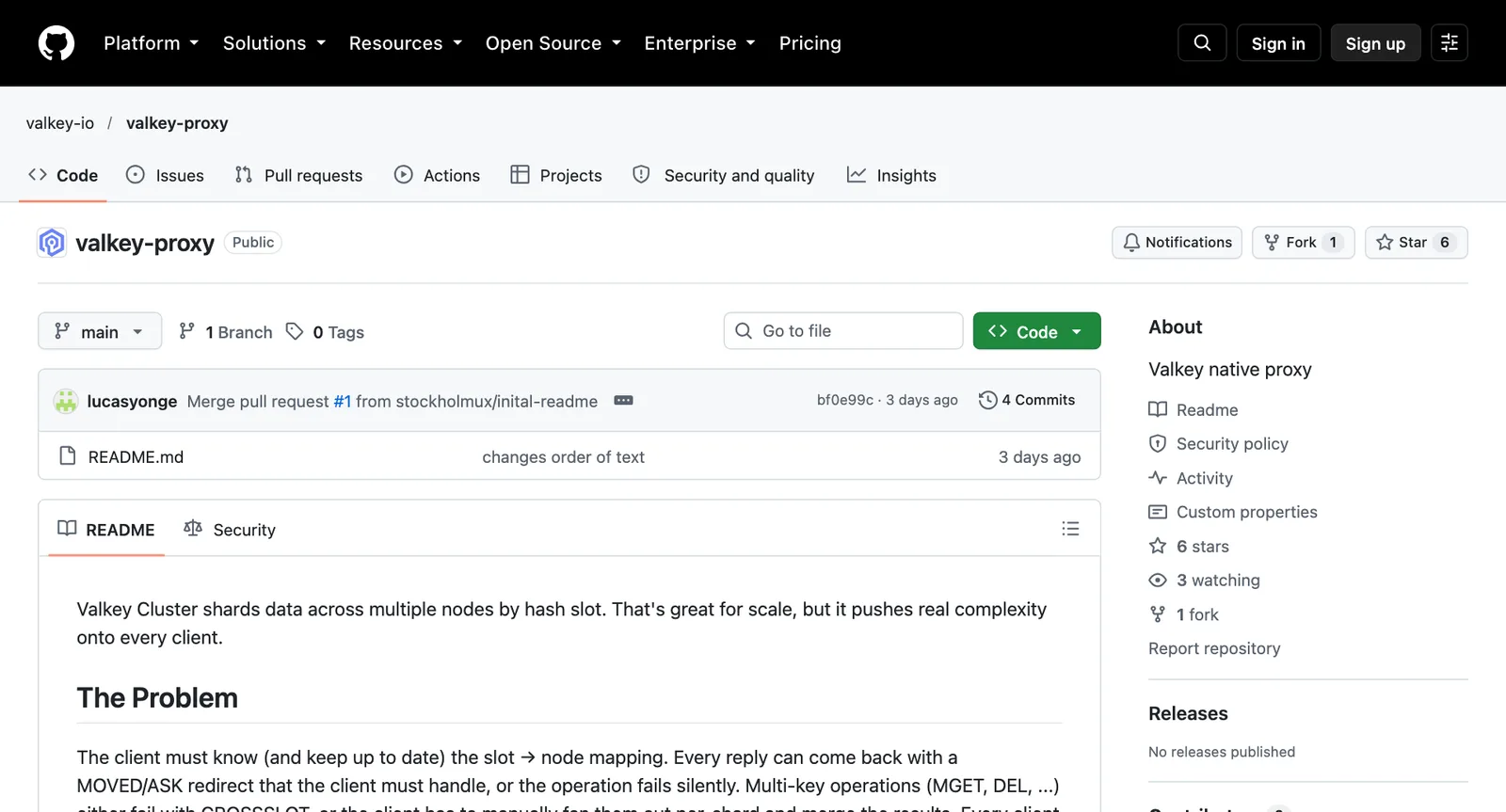Go to the GitHub homepage logo
Viewport: 1506px width, 812px height.
point(56,43)
